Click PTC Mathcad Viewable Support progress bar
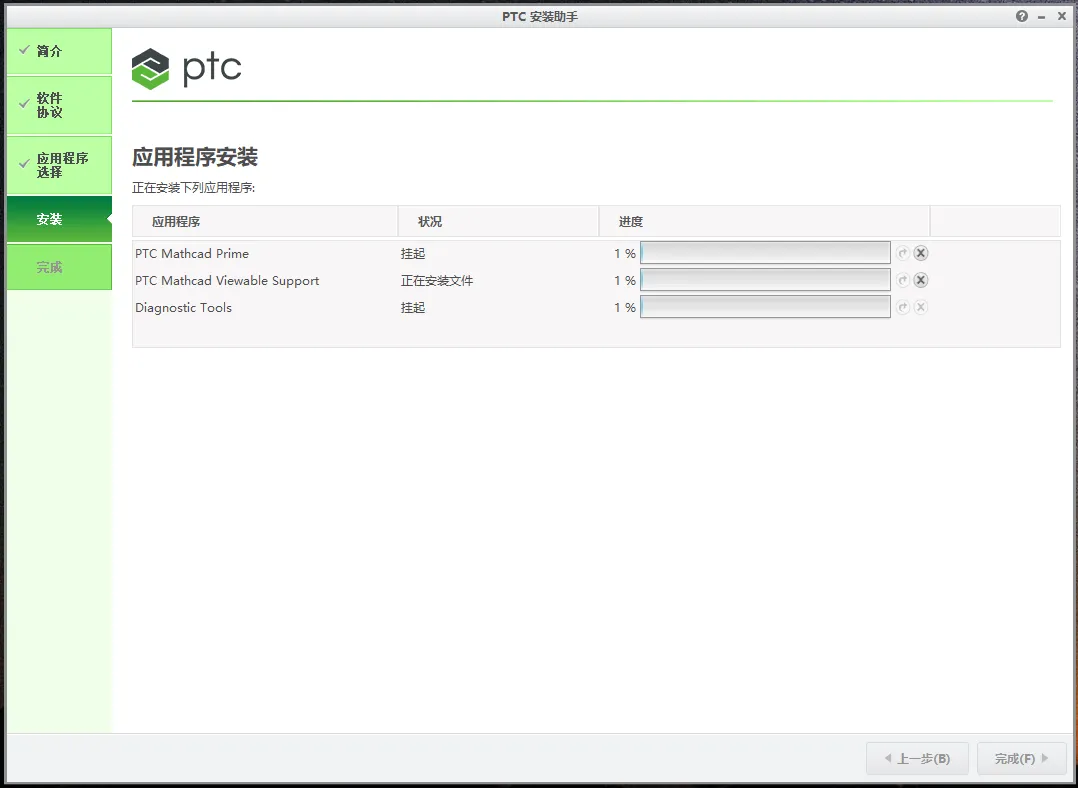Viewport: 1078px width, 788px height. pos(765,279)
